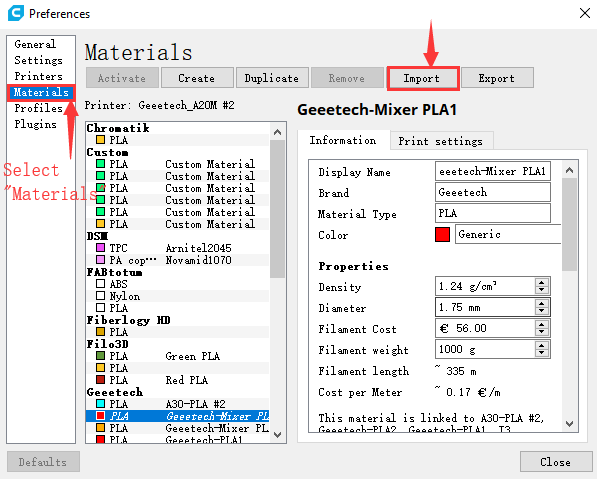Increase Density with the up arrow
This screenshot has height=479, width=597.
541,282
